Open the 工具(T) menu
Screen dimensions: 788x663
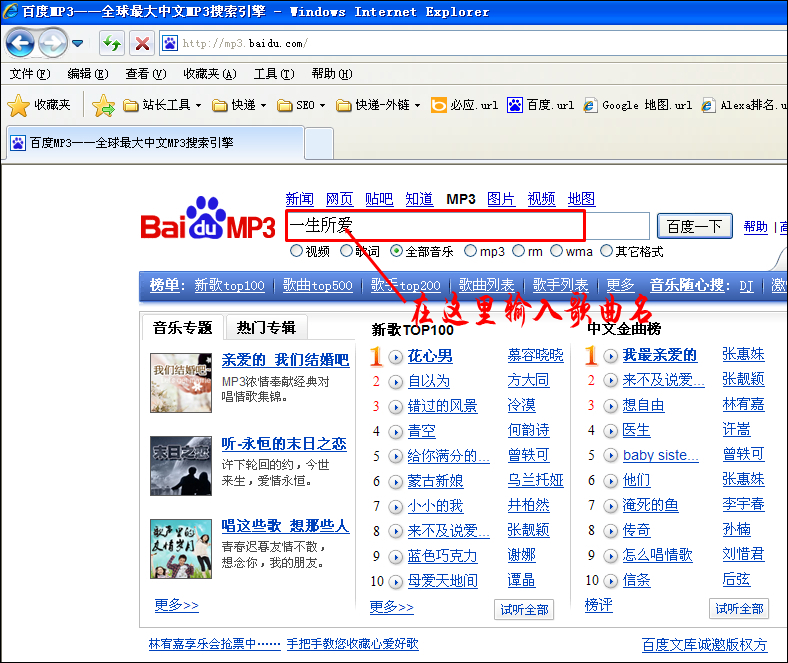(x=274, y=74)
